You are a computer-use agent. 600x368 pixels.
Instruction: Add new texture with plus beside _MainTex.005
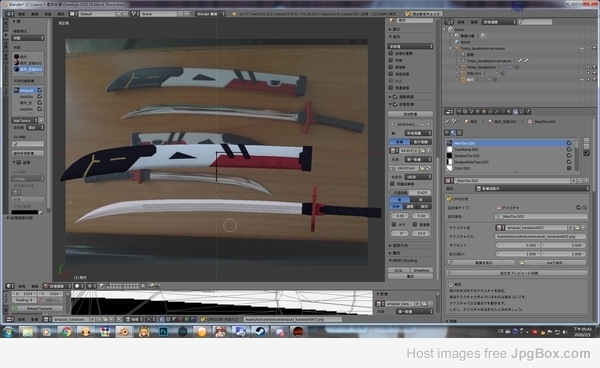(x=580, y=181)
